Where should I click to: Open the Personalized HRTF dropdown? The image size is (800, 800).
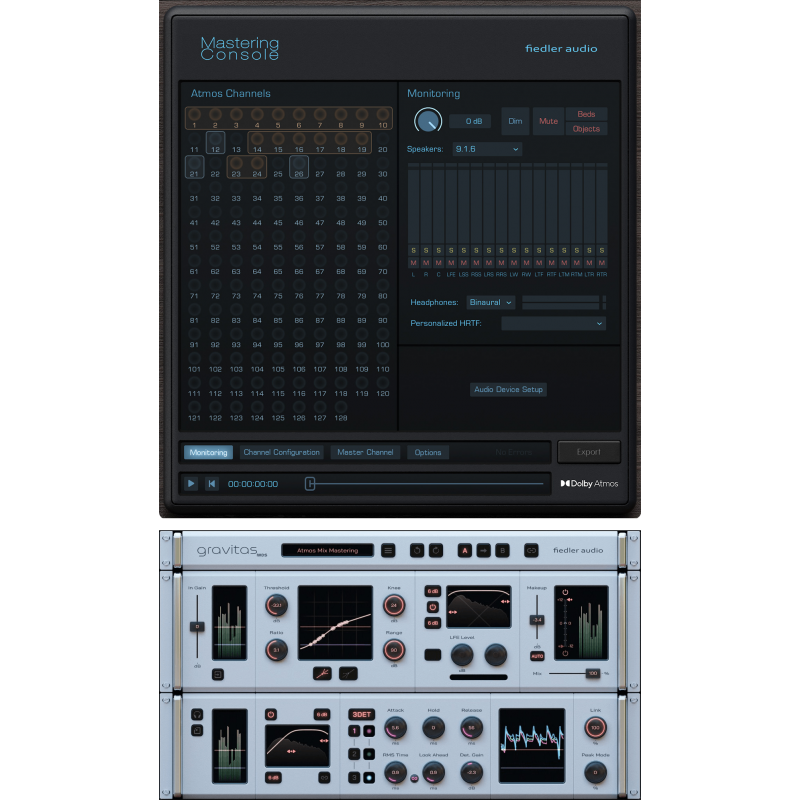point(553,323)
